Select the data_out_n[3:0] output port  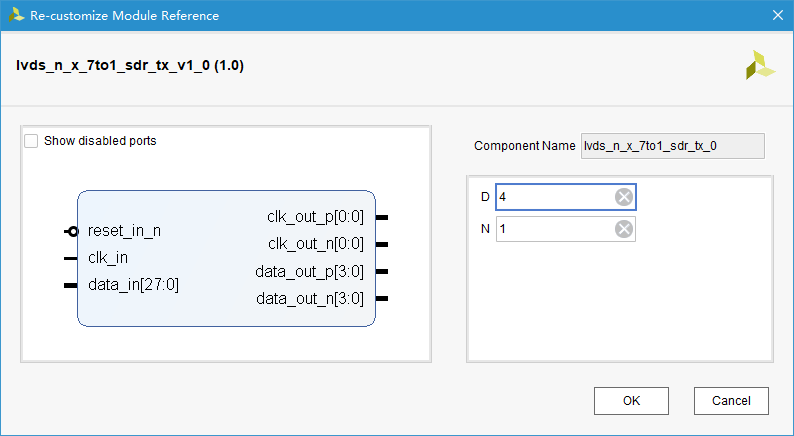point(310,299)
